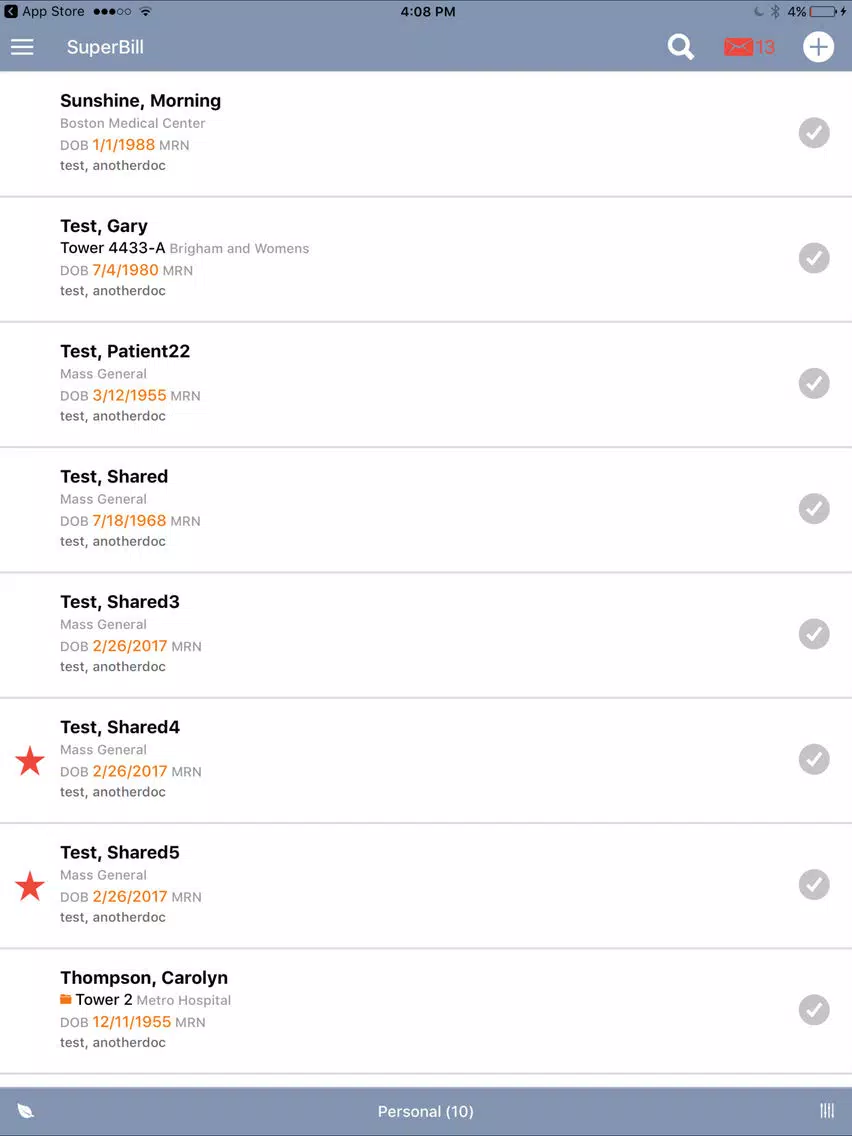Click the SuperBill title

[x=105, y=47]
